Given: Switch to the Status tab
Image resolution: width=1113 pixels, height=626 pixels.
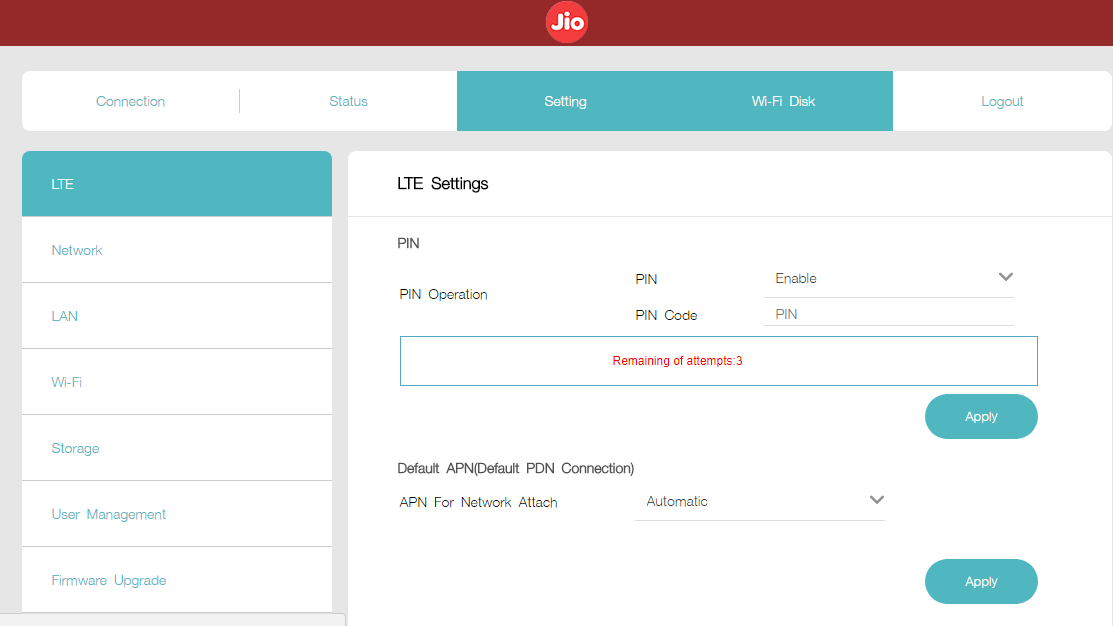Looking at the screenshot, I should pyautogui.click(x=349, y=101).
